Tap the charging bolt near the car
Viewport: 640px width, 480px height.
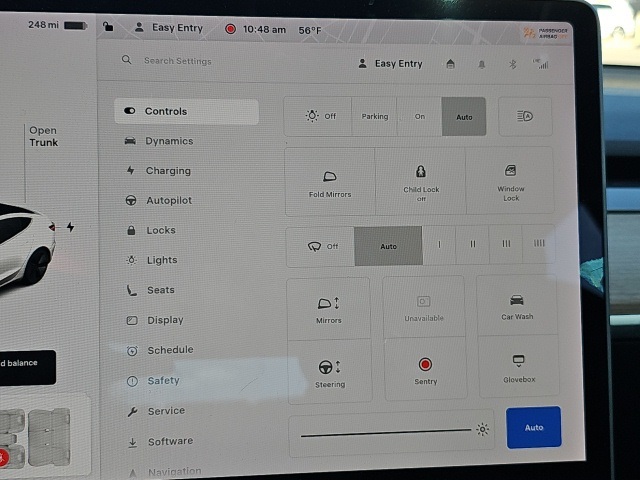pos(71,227)
